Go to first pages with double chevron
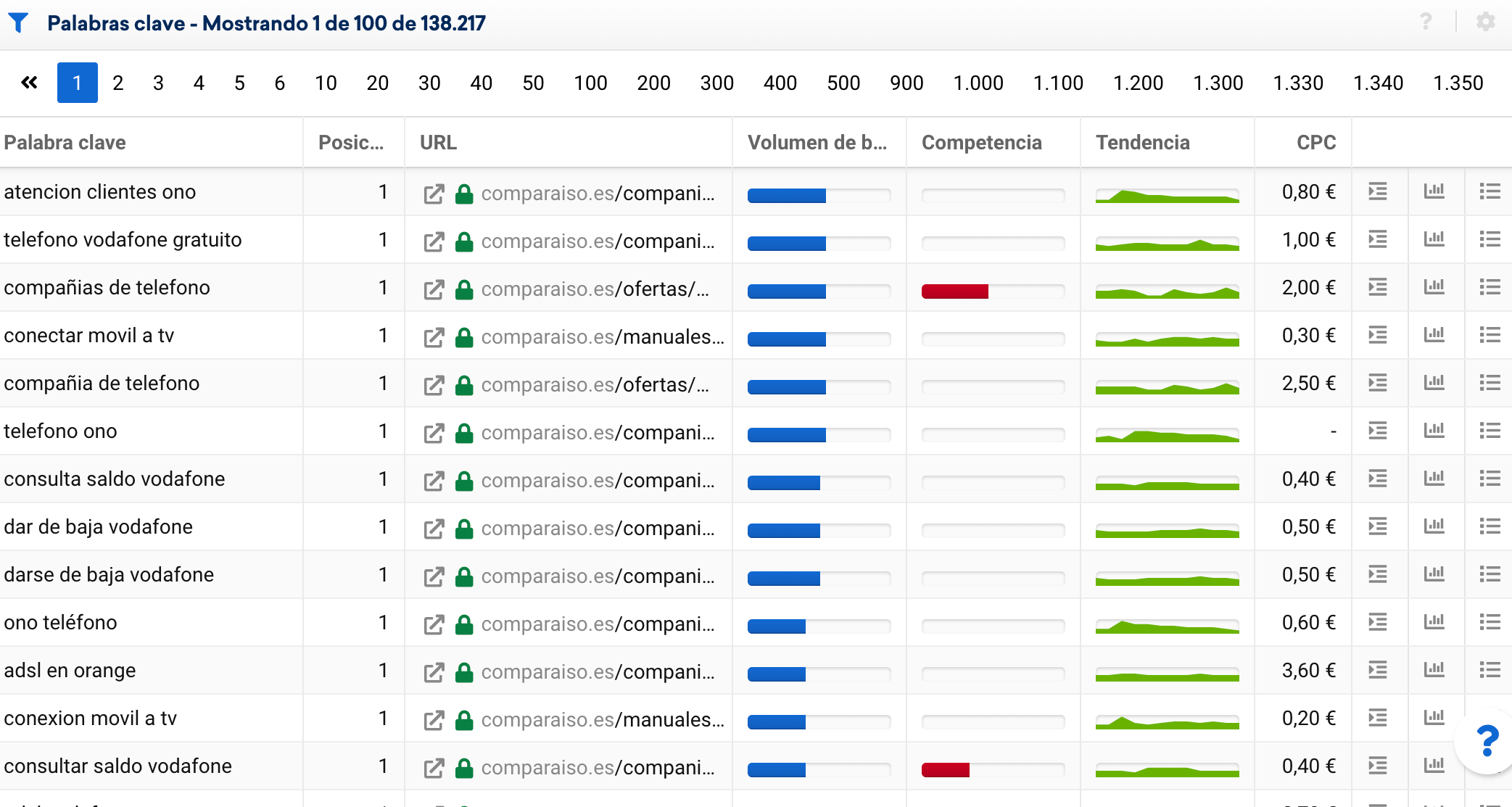This screenshot has width=1512, height=807. [29, 83]
